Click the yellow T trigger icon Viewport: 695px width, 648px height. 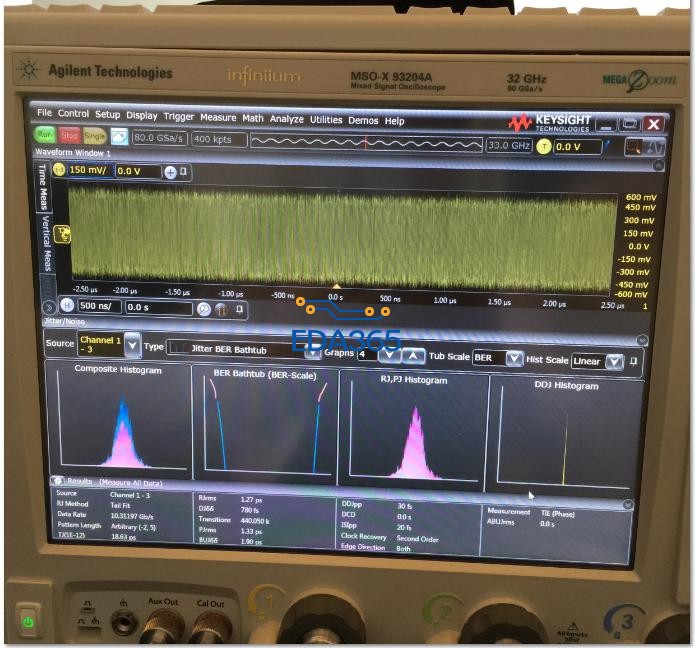(x=543, y=147)
